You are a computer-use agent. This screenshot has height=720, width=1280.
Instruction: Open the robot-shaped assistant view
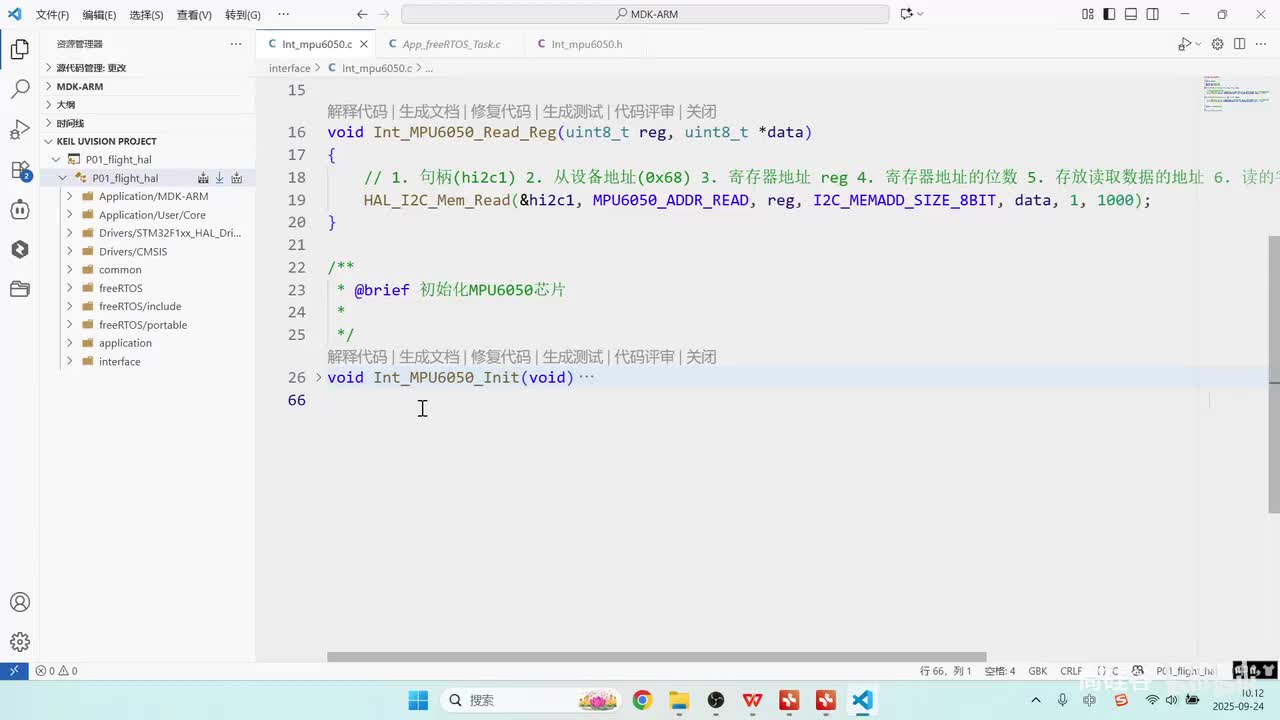coord(19,209)
